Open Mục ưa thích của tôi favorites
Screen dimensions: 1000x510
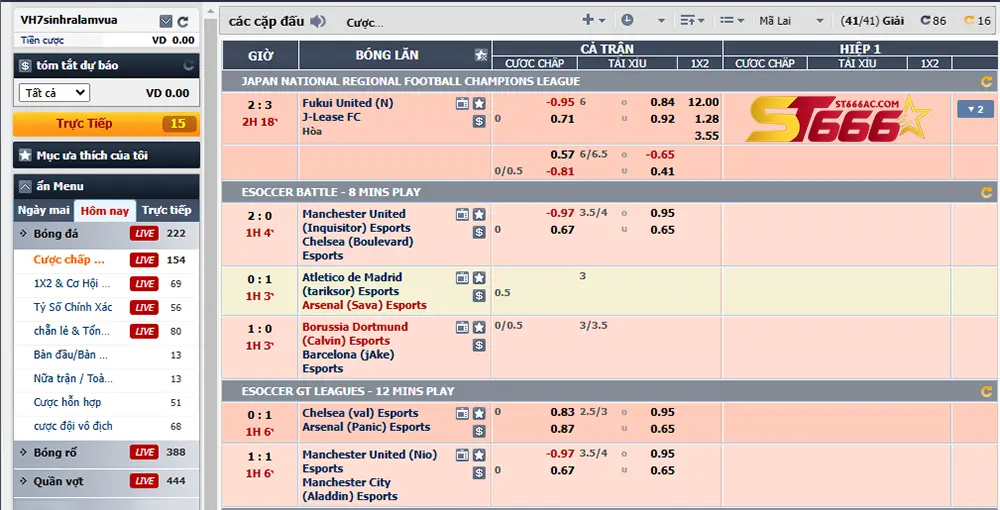(x=106, y=155)
